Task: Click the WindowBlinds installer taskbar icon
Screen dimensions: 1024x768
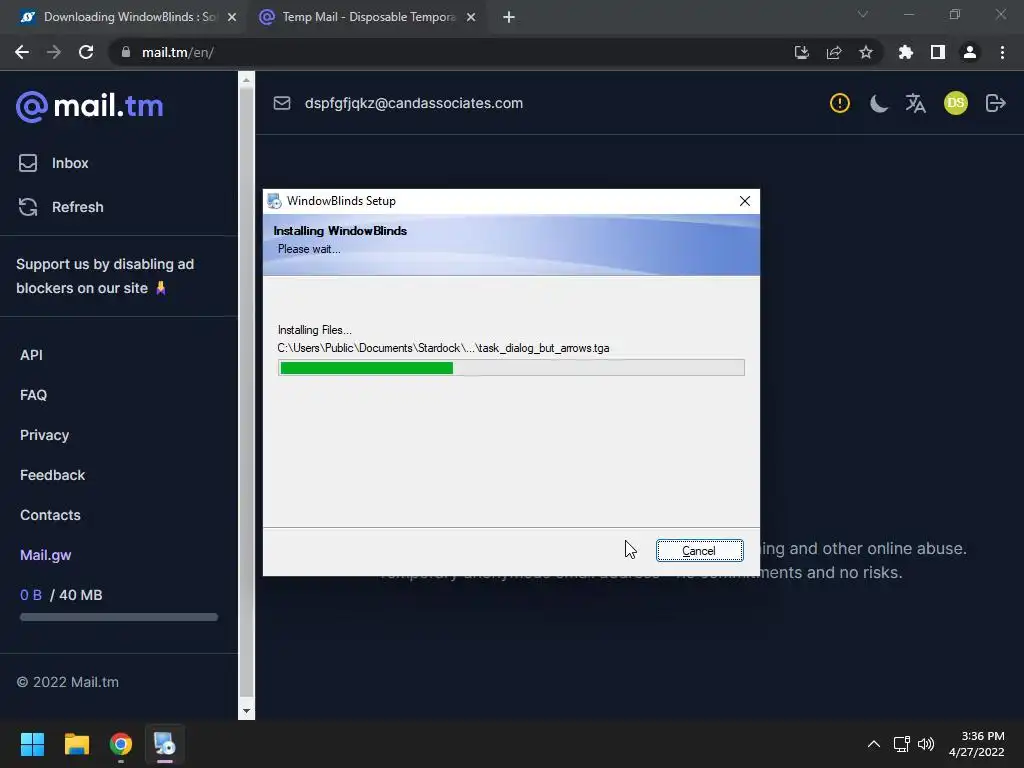Action: 165,744
